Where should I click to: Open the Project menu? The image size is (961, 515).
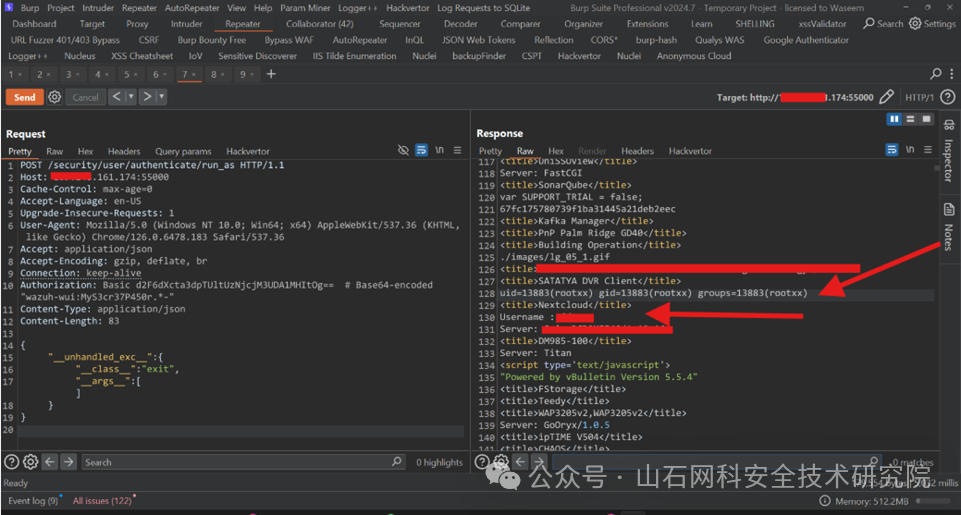coord(61,8)
